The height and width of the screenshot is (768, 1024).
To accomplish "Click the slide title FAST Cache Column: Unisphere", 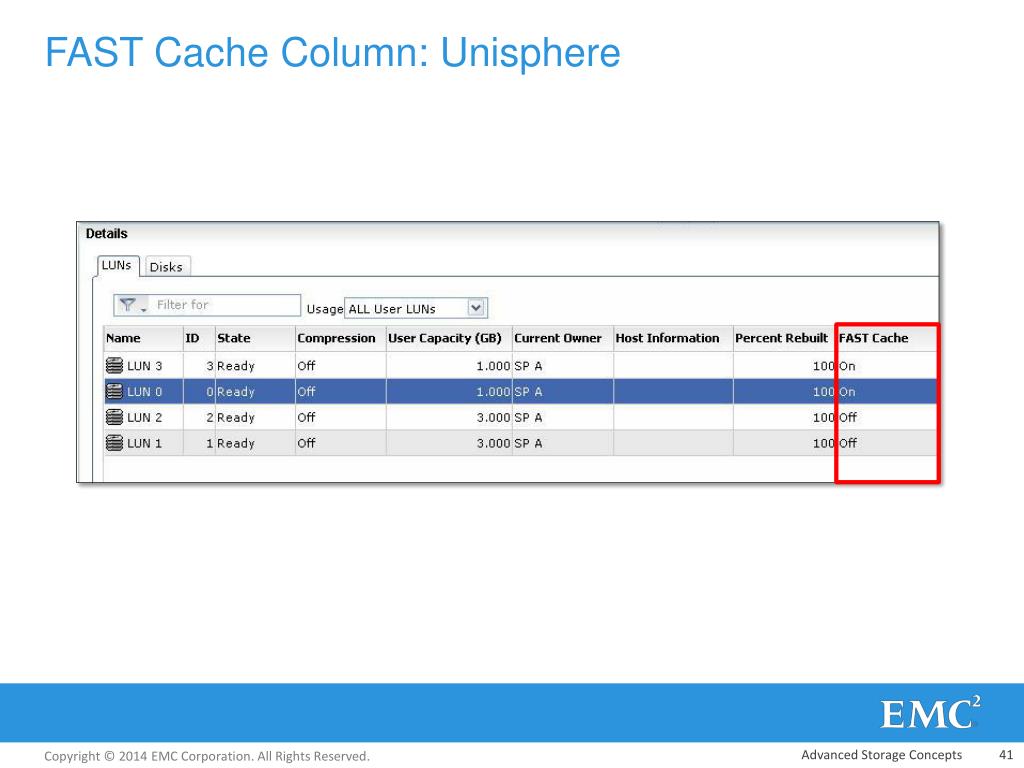I will click(332, 52).
